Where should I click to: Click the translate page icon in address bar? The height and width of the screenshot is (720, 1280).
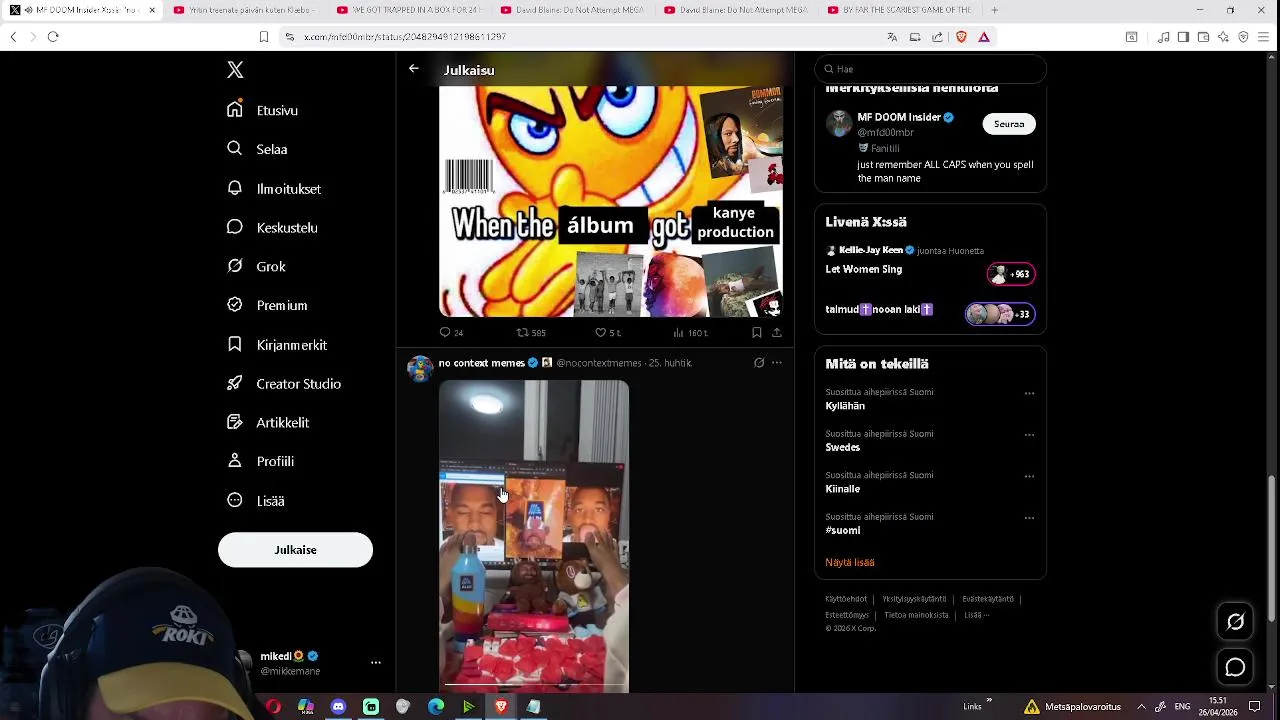(x=892, y=37)
